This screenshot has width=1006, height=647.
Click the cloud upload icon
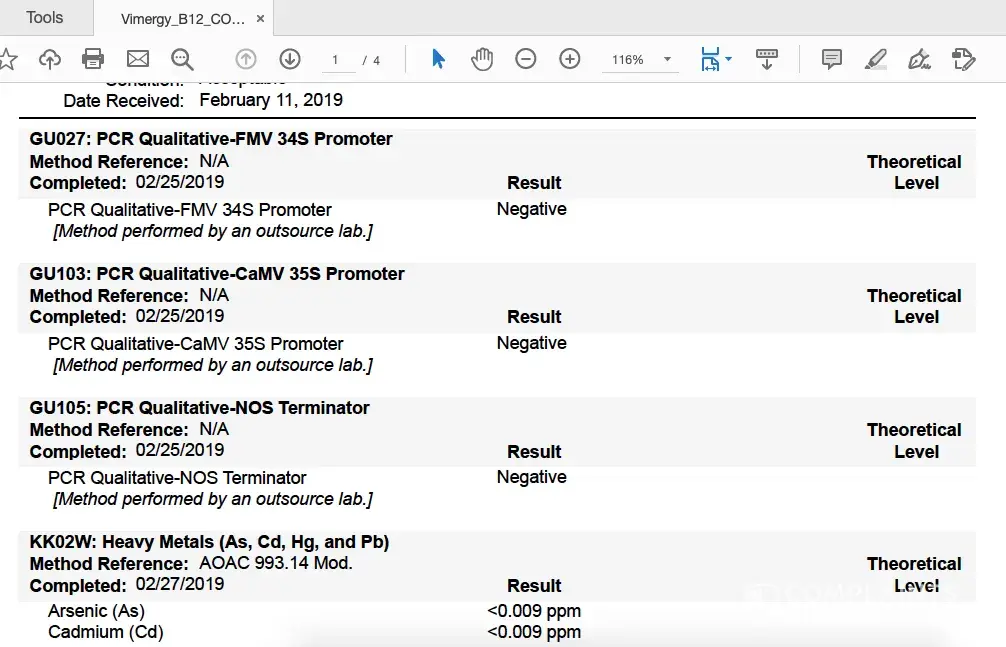(x=49, y=60)
